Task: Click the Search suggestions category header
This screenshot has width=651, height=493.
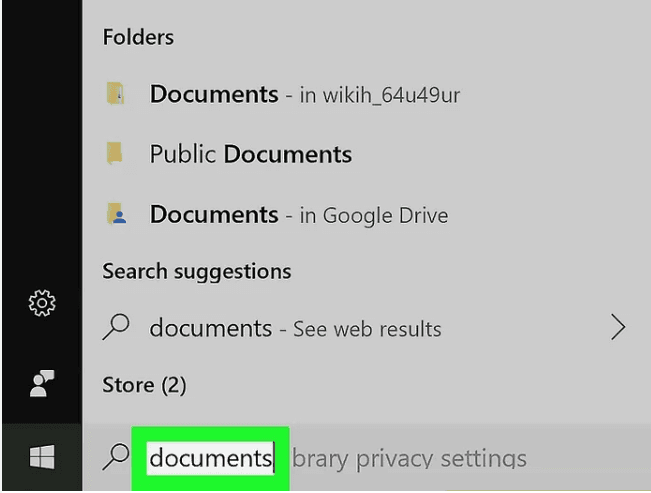Action: 196,271
